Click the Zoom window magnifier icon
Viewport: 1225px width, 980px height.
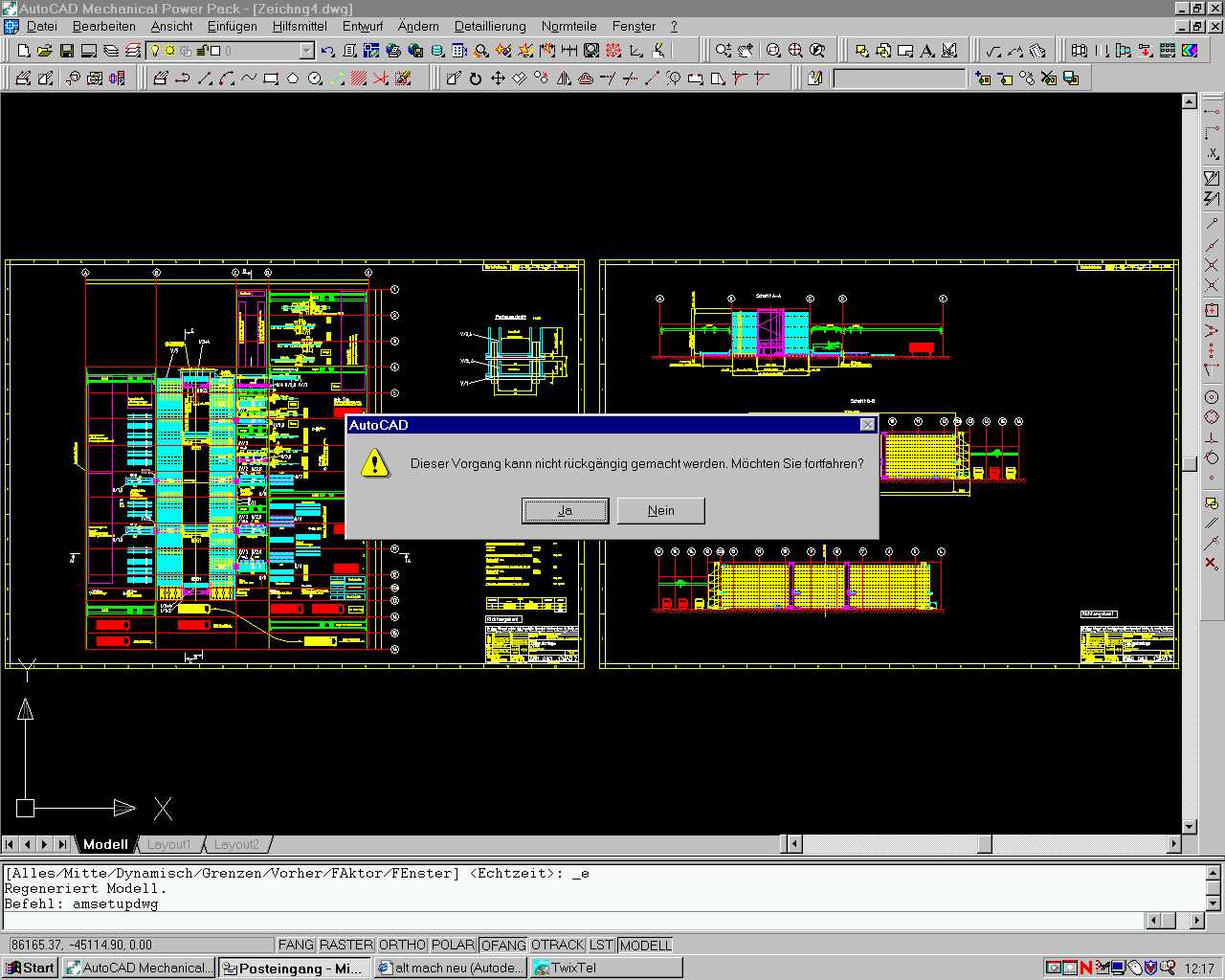[x=773, y=50]
